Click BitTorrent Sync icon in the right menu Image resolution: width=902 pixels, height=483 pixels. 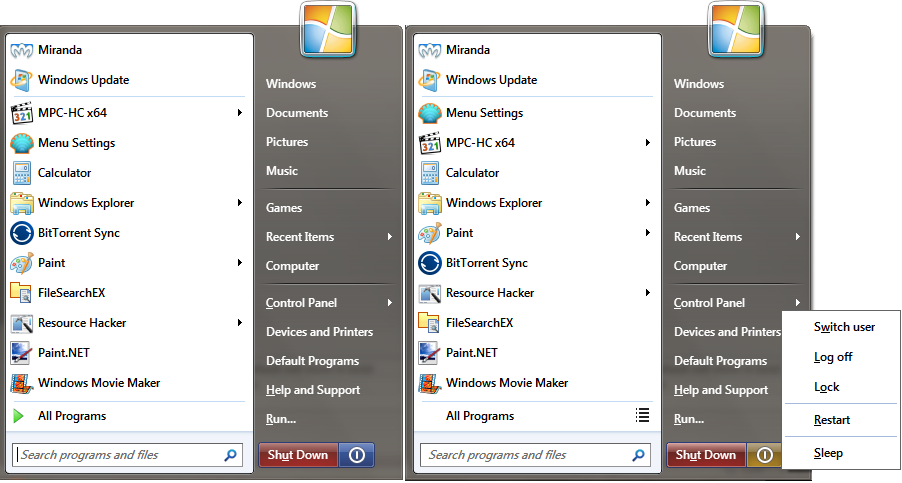pyautogui.click(x=430, y=263)
